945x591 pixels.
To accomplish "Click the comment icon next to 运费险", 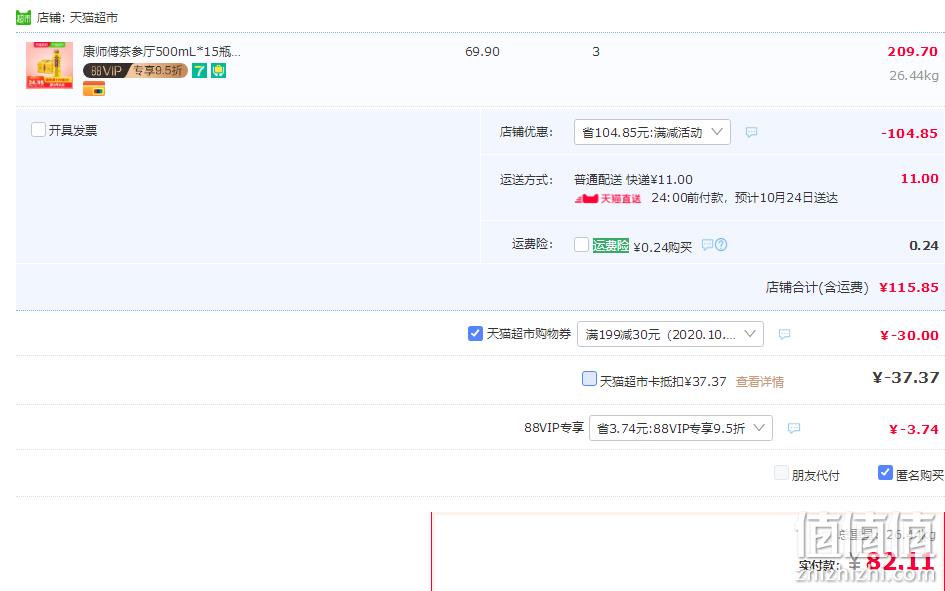I will (707, 244).
